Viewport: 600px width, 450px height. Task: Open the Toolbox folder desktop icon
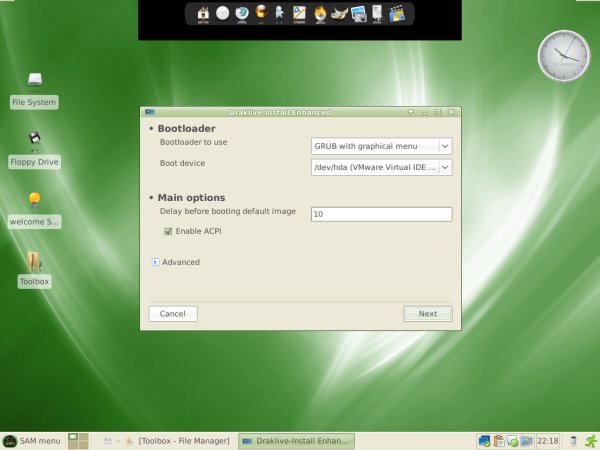pyautogui.click(x=34, y=261)
